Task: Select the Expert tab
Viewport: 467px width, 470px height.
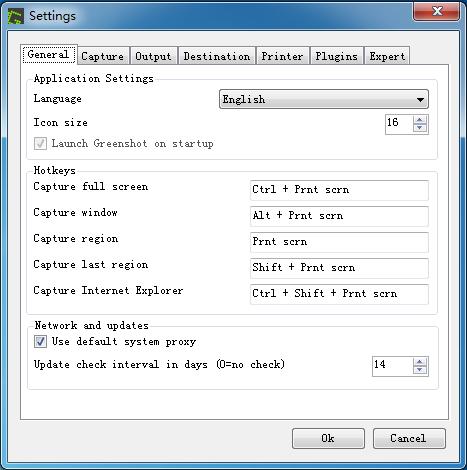Action: [387, 56]
